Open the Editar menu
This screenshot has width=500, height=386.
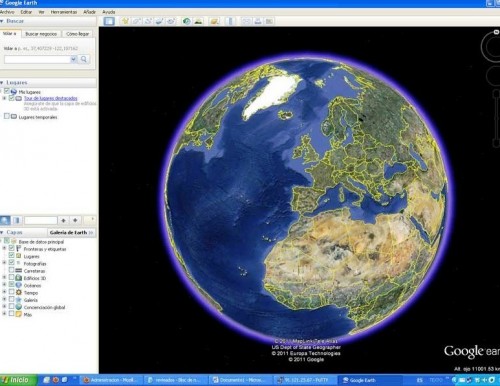tap(26, 12)
